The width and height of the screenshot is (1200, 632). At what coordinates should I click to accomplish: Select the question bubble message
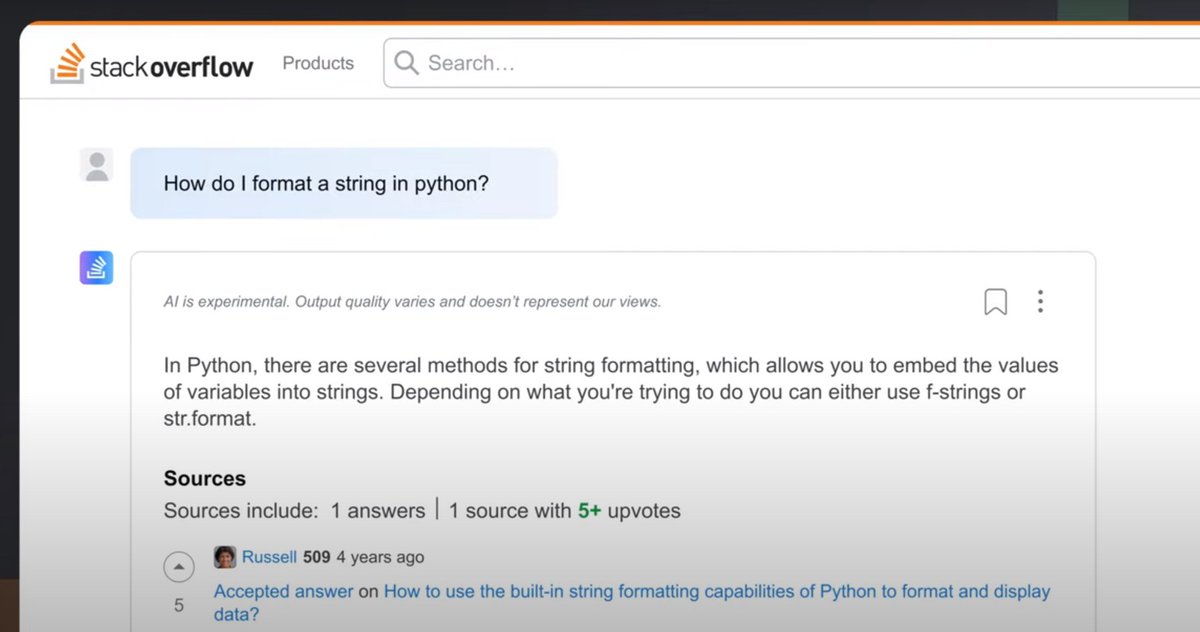coord(344,183)
